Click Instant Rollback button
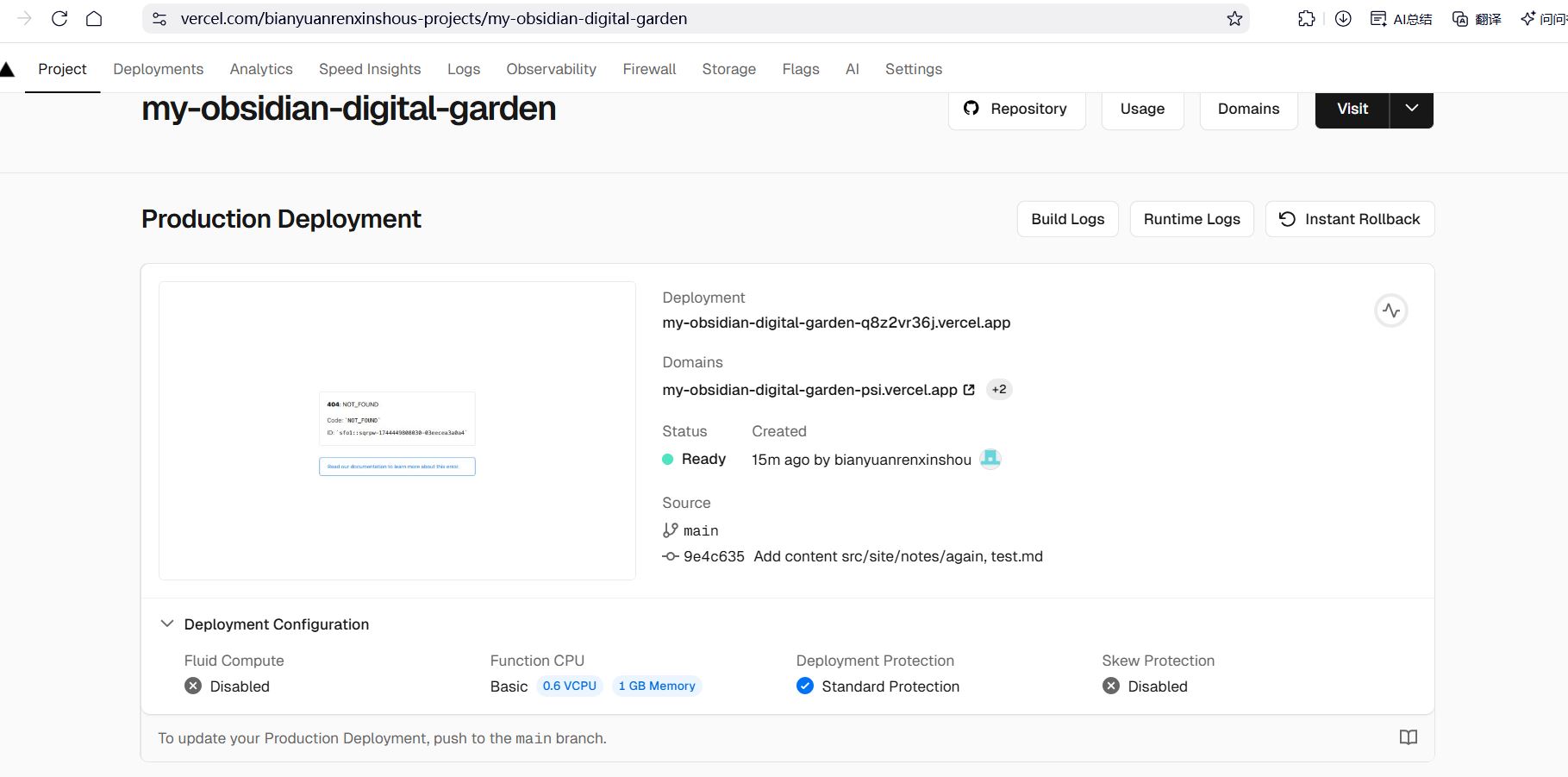1568x777 pixels. 1349,219
